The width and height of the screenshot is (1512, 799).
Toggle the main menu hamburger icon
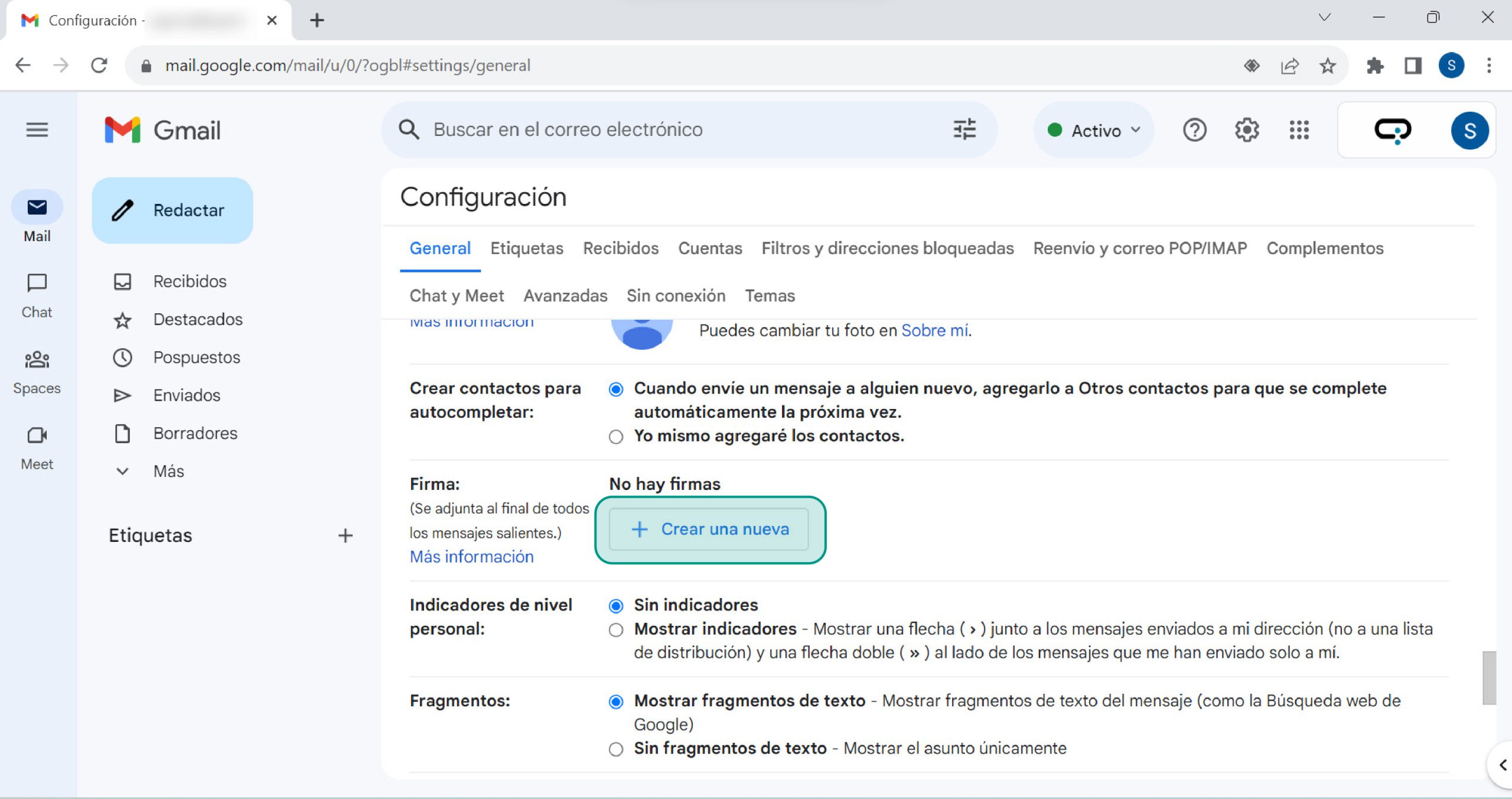[37, 129]
